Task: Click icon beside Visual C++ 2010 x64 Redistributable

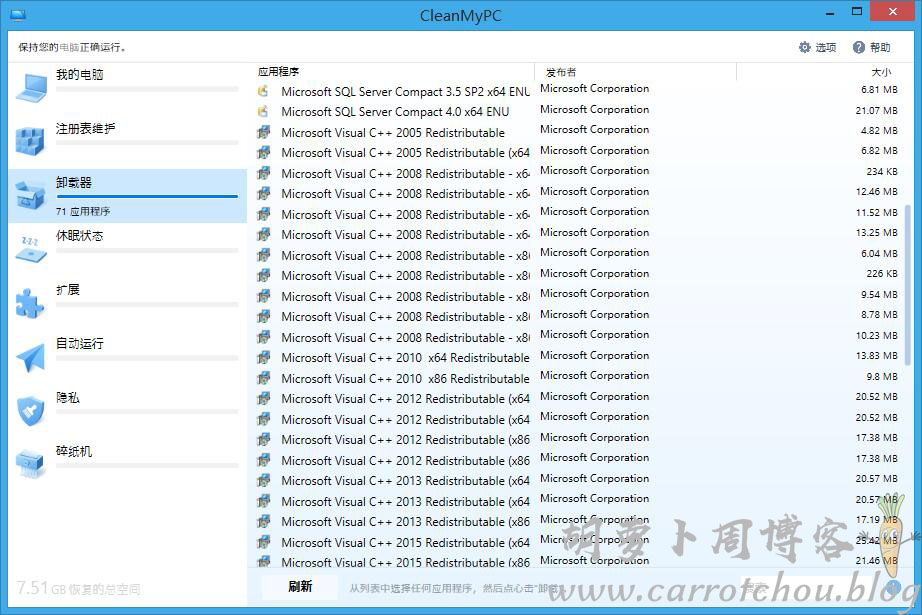Action: 264,357
